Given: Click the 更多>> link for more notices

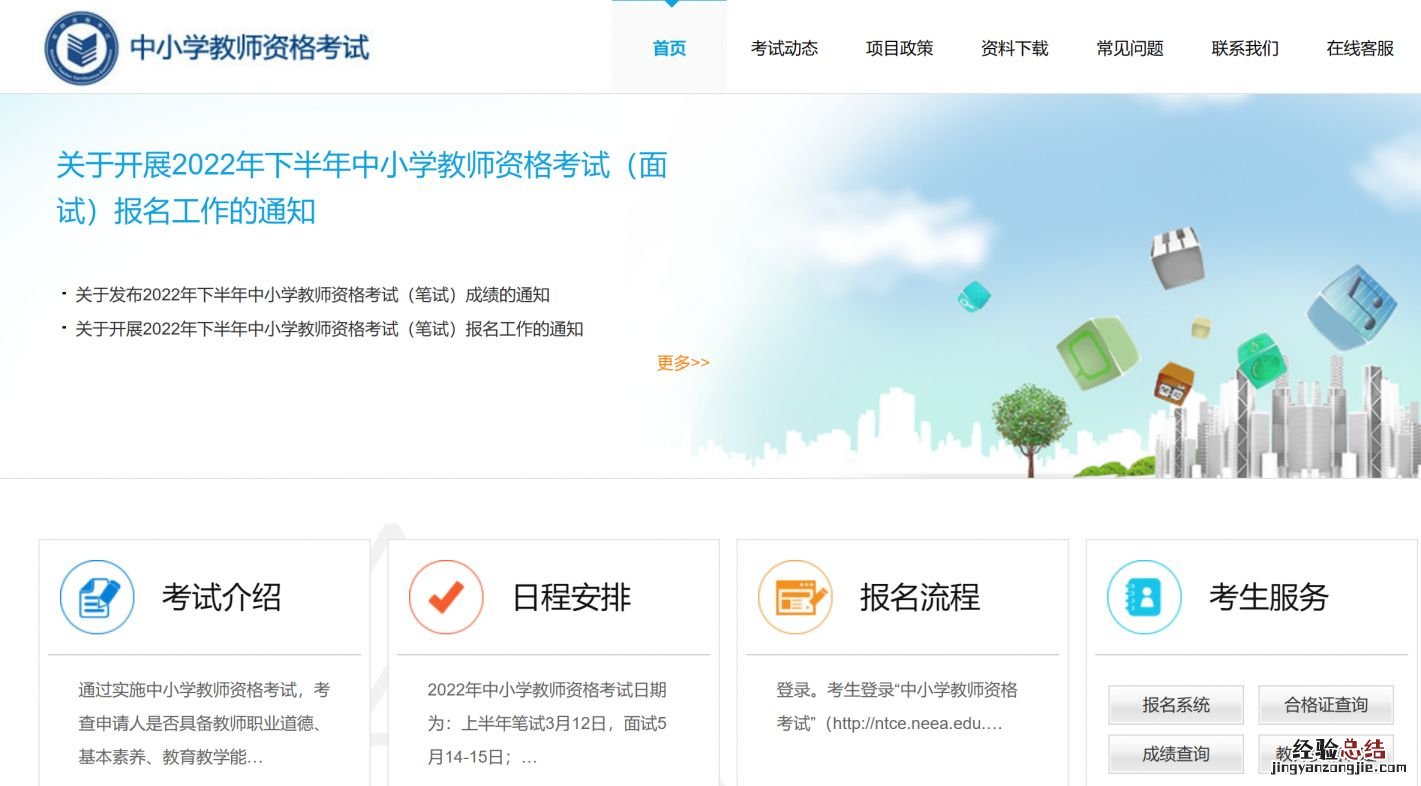Looking at the screenshot, I should coord(682,364).
